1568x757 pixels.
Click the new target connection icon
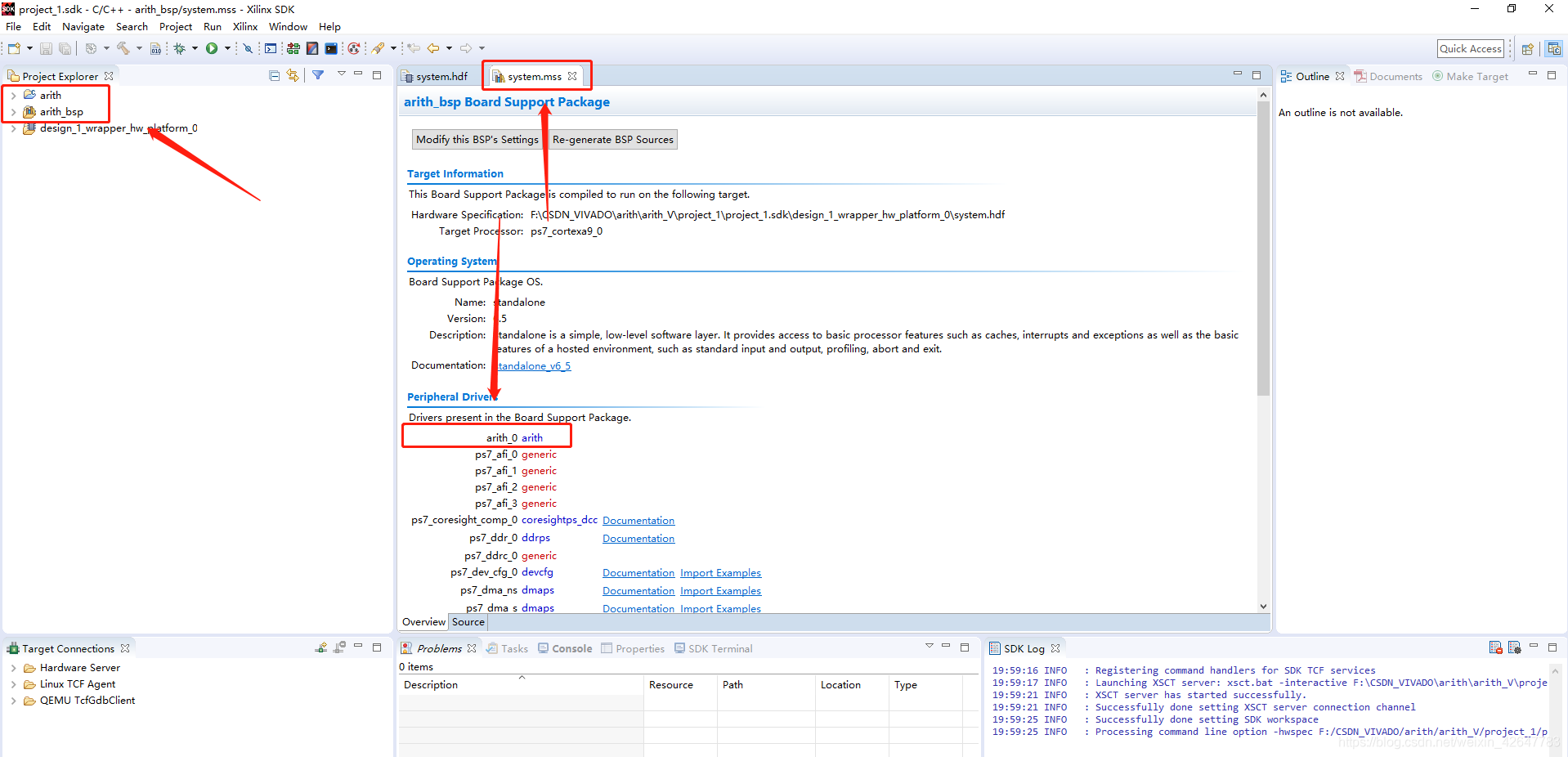point(321,647)
